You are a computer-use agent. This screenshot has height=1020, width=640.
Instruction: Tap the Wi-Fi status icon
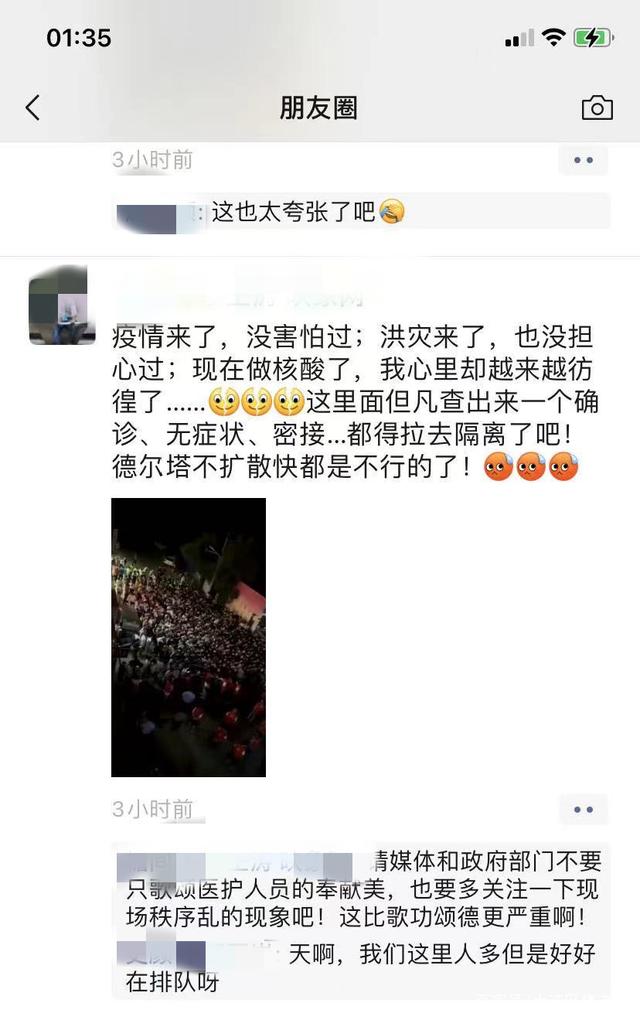(553, 38)
